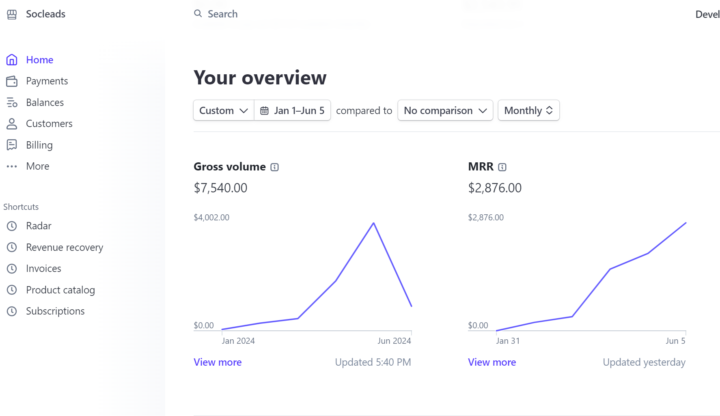The width and height of the screenshot is (720, 416).
Task: Click the Home house icon
Action: [12, 60]
